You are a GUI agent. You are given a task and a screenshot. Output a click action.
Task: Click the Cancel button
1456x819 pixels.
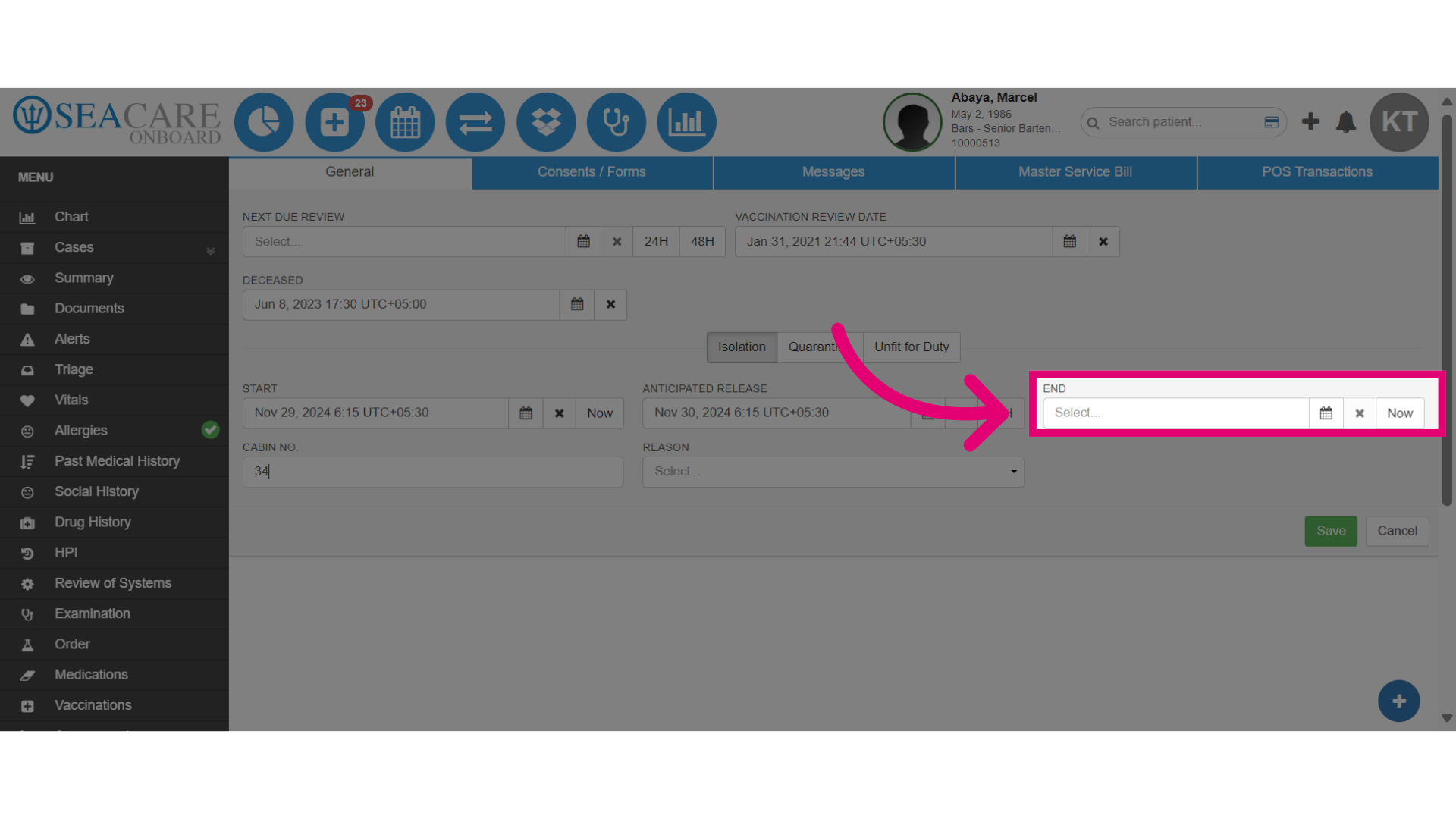click(x=1398, y=531)
